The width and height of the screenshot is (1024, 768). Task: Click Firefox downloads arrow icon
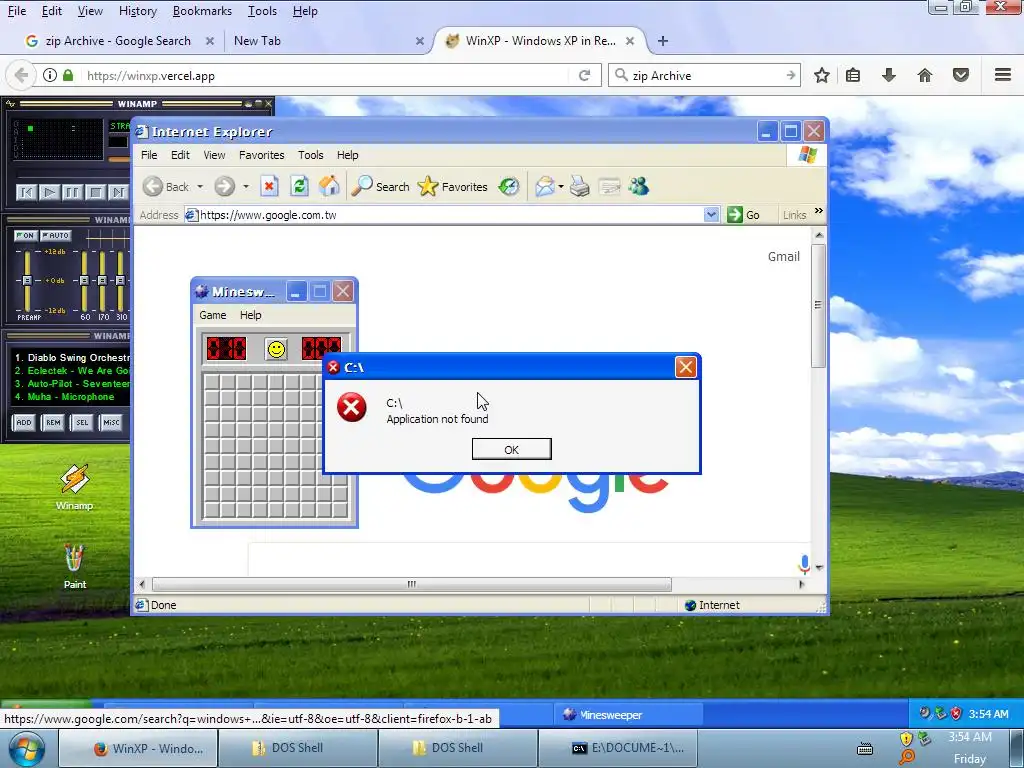(x=889, y=76)
